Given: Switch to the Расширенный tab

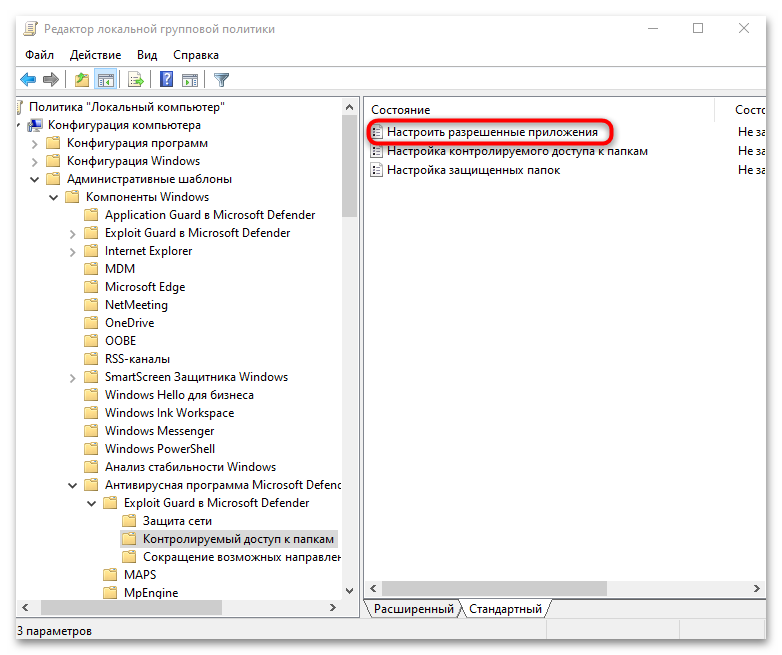Looking at the screenshot, I should [x=413, y=609].
